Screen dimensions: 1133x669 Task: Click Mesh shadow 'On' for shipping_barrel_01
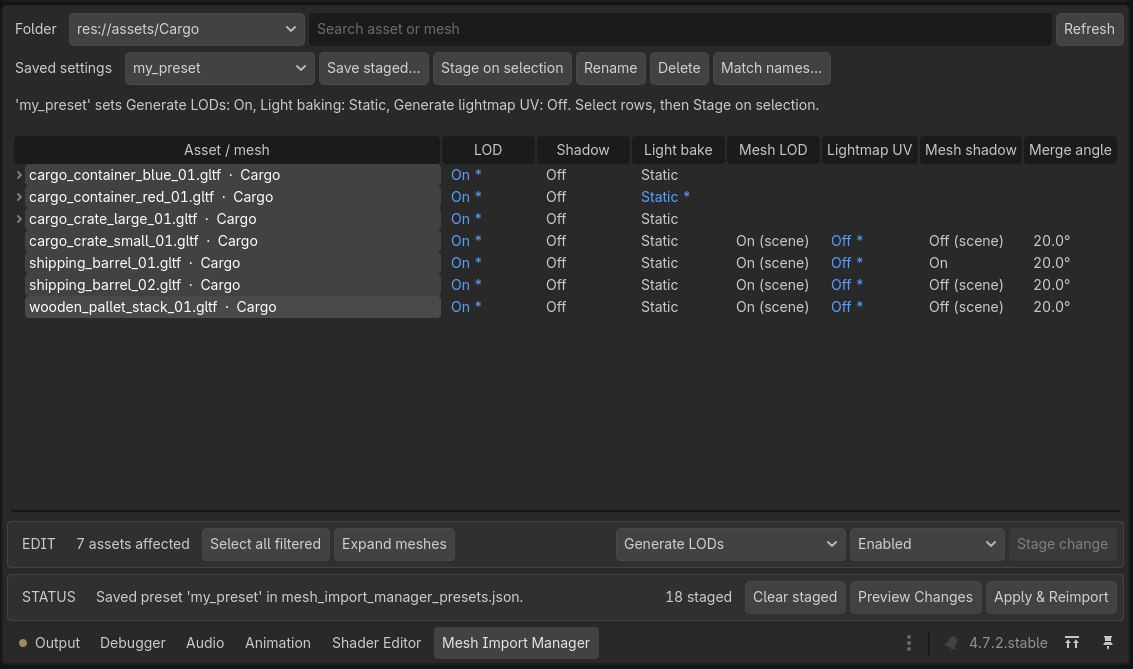tap(938, 263)
